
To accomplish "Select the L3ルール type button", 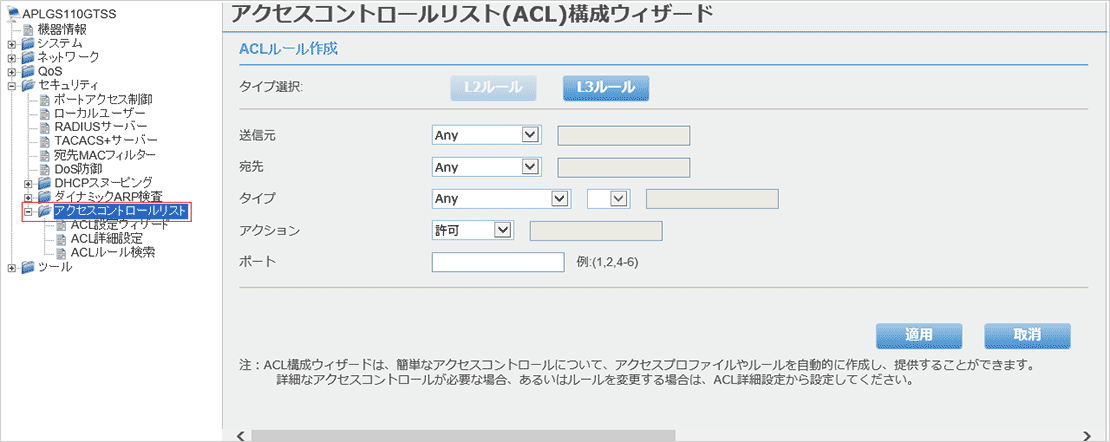I will [x=606, y=88].
